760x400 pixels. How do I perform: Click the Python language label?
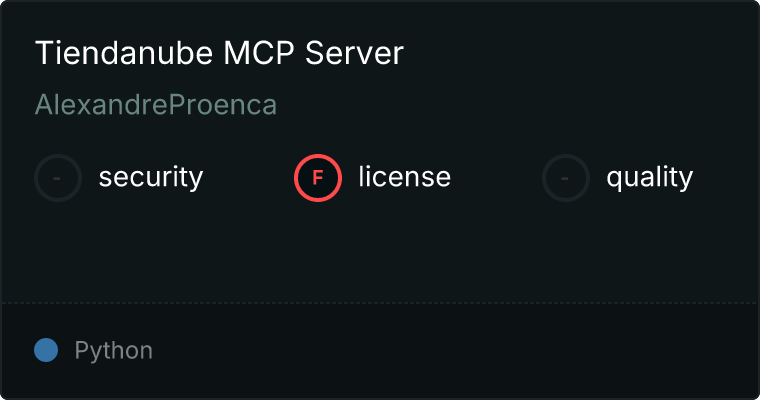(114, 351)
